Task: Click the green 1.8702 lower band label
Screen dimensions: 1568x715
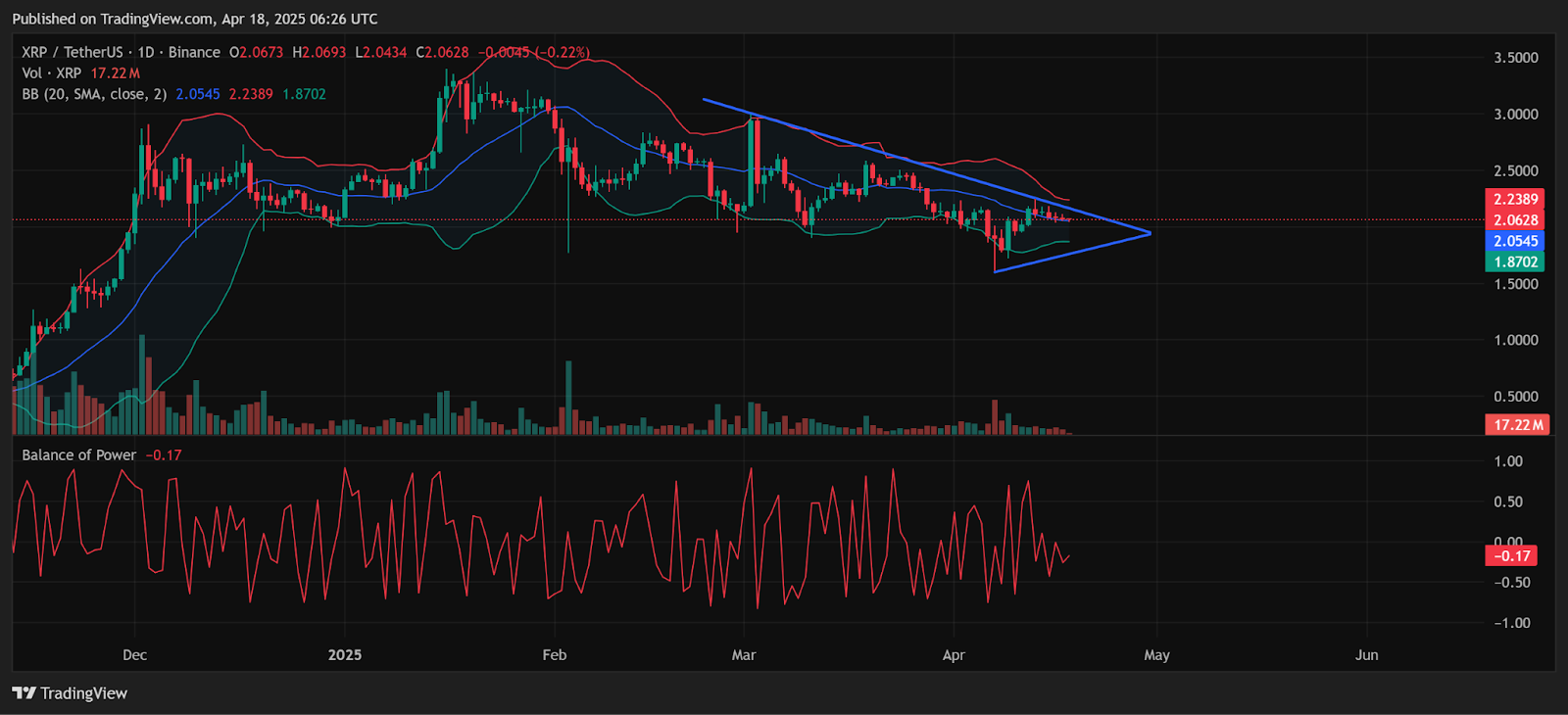Action: [x=1515, y=262]
